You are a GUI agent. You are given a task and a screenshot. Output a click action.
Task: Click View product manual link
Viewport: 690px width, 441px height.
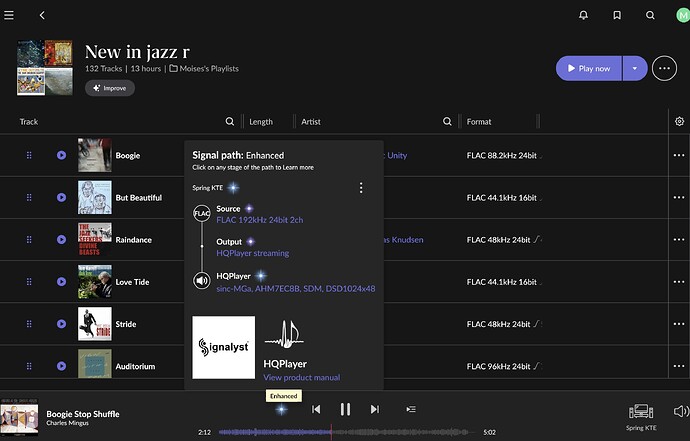[x=301, y=378]
